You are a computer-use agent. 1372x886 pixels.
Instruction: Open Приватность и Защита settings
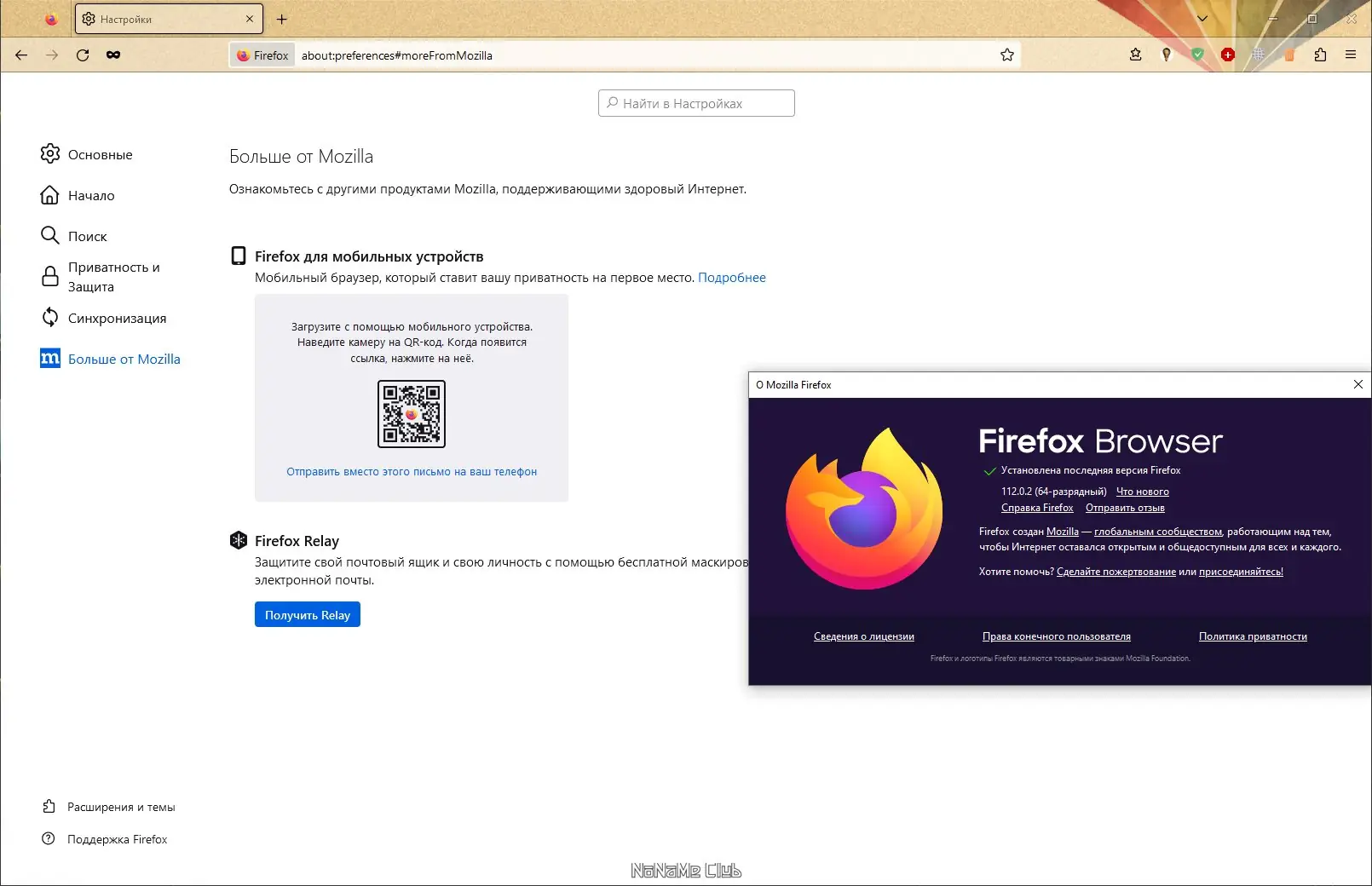101,277
